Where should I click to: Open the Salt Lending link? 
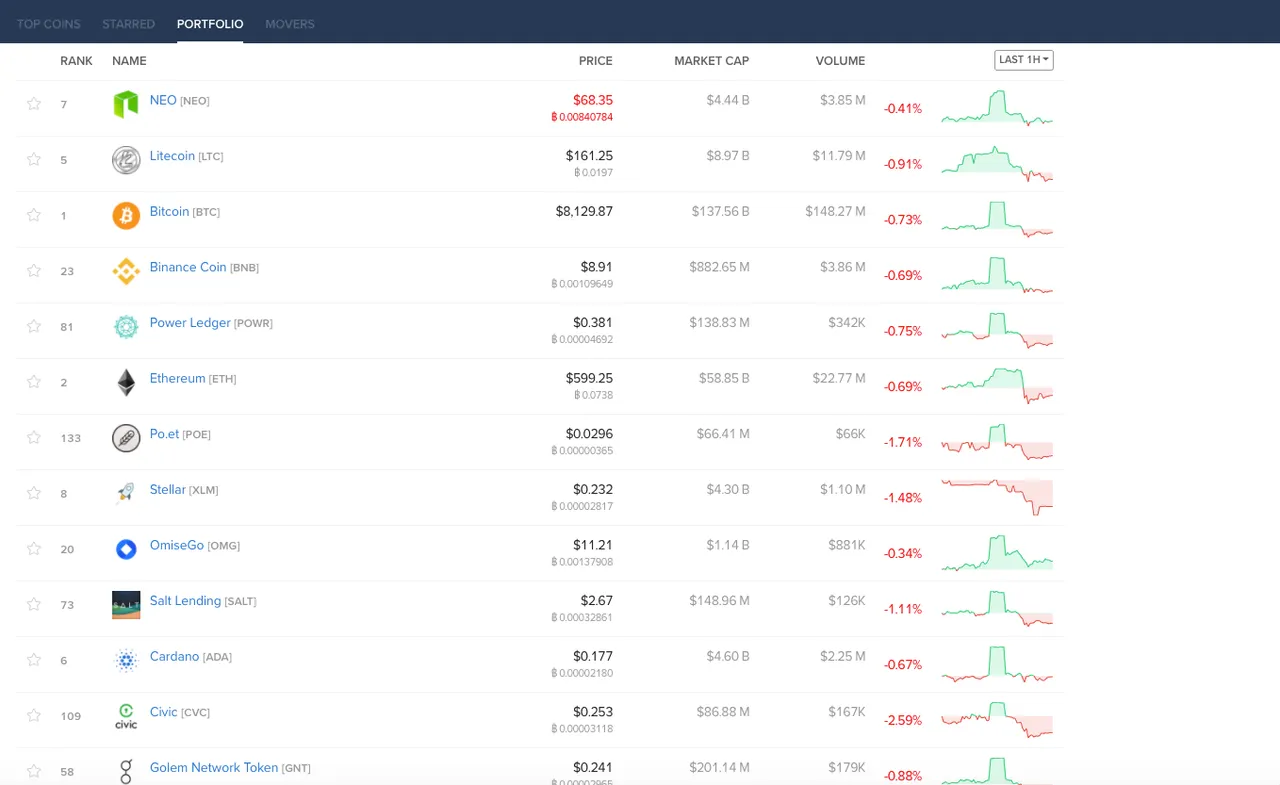tap(185, 601)
